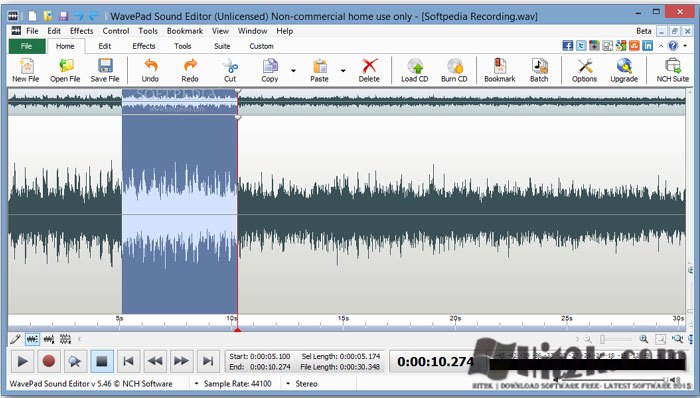Open the dropdown arrow next to the help icon
Screen dimensions: 700x398
pos(685,46)
